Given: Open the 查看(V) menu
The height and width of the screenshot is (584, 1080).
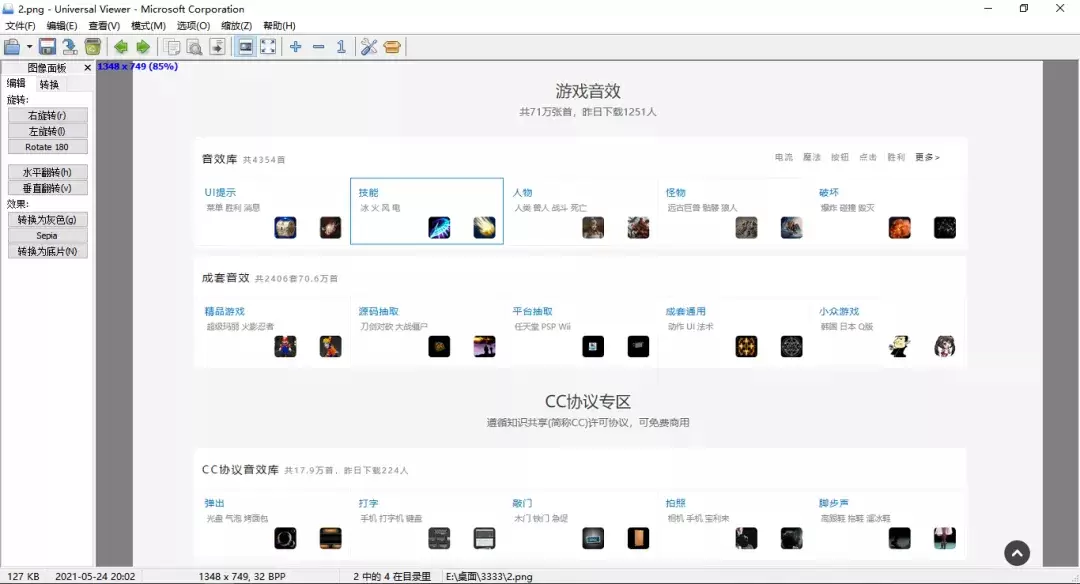Looking at the screenshot, I should pyautogui.click(x=104, y=25).
